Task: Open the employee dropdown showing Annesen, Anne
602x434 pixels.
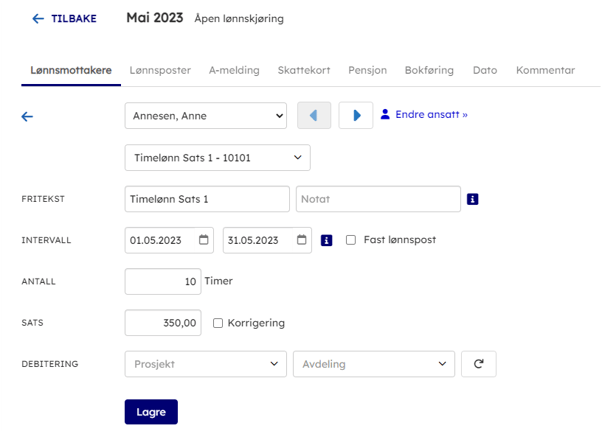Action: [206, 116]
